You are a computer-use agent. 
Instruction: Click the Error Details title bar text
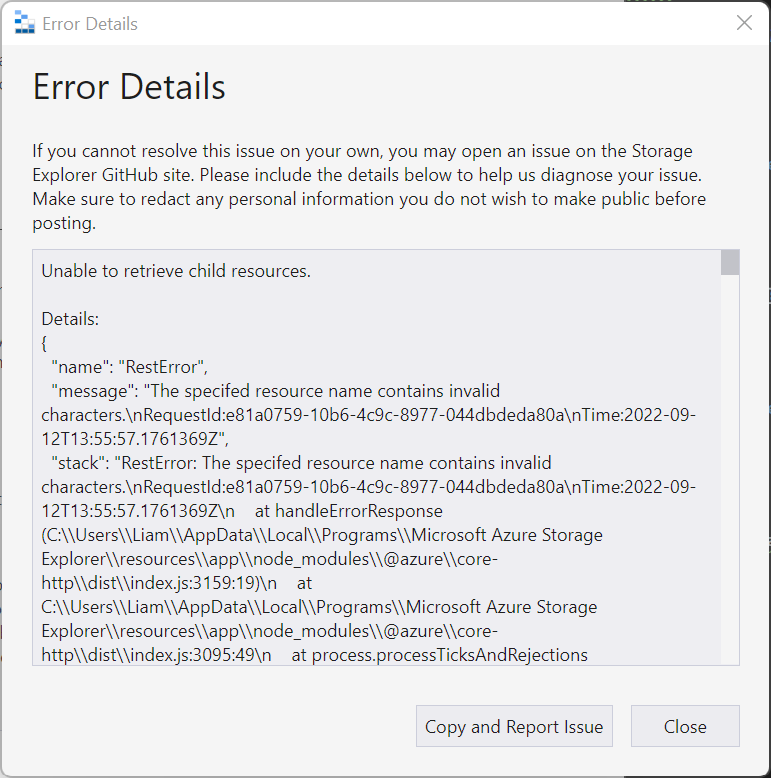[x=90, y=24]
